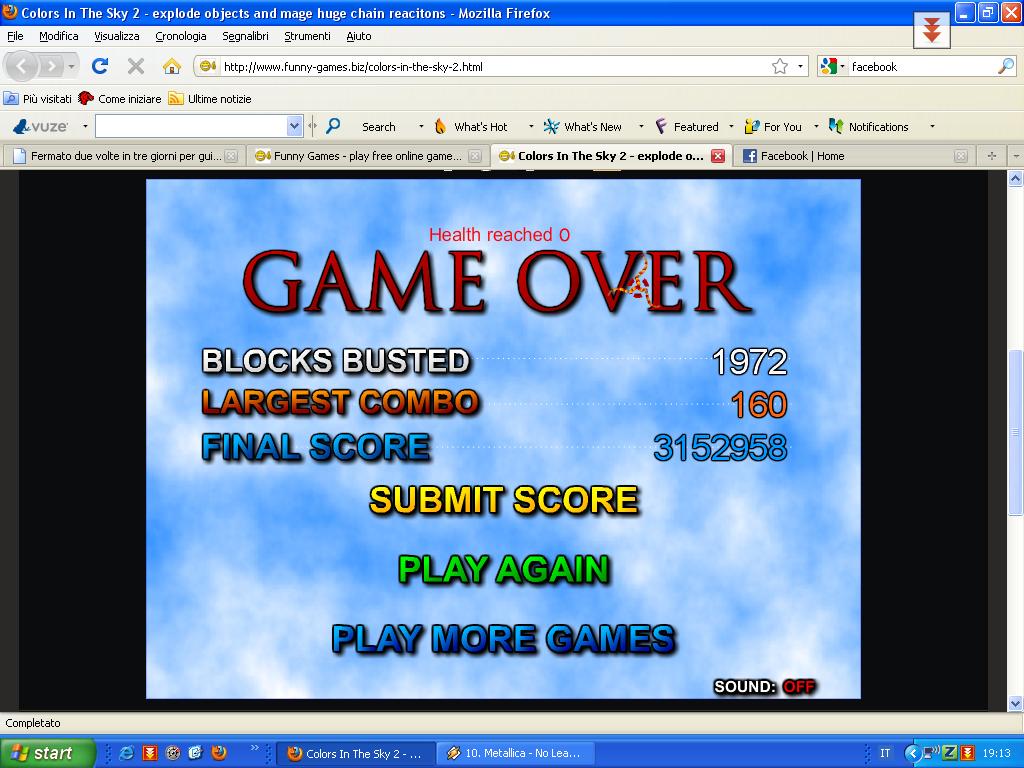Open the Windows start menu

pos(47,753)
